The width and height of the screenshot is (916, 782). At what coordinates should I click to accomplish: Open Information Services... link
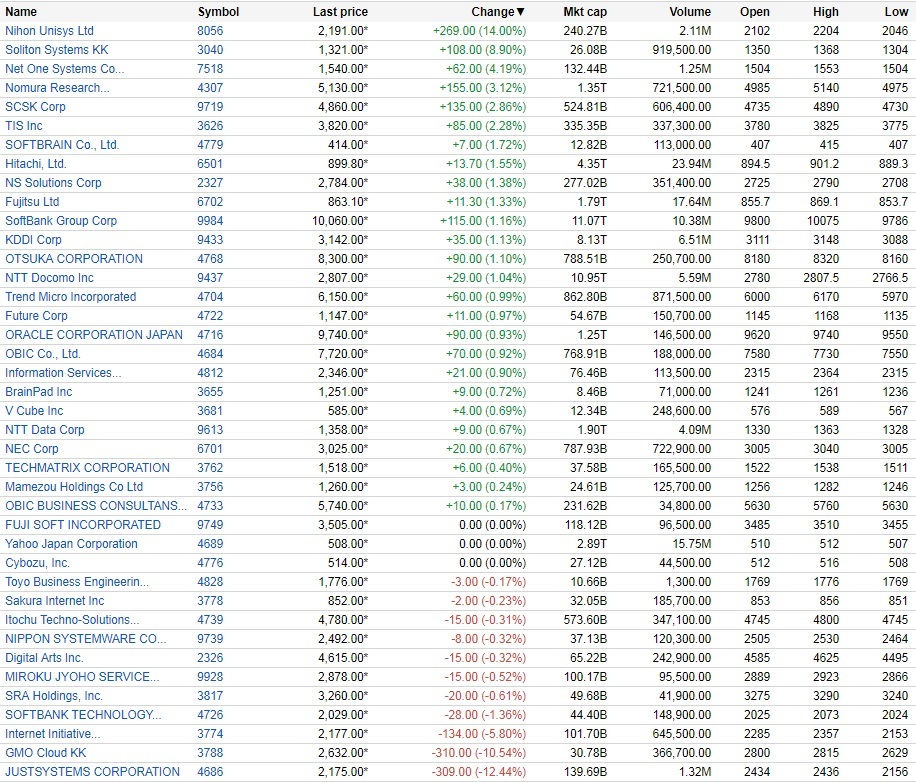(63, 373)
